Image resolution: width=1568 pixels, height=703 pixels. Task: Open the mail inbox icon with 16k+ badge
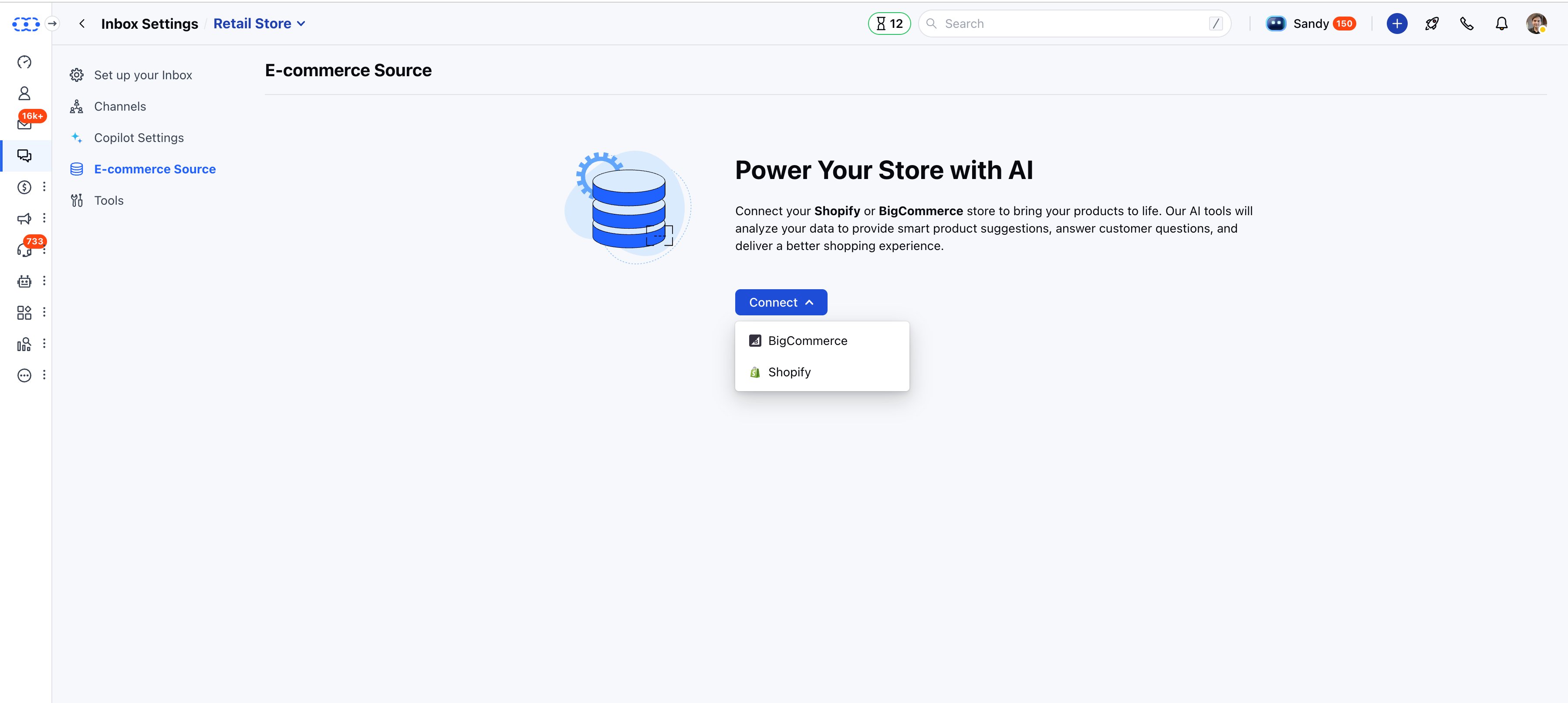click(x=24, y=124)
